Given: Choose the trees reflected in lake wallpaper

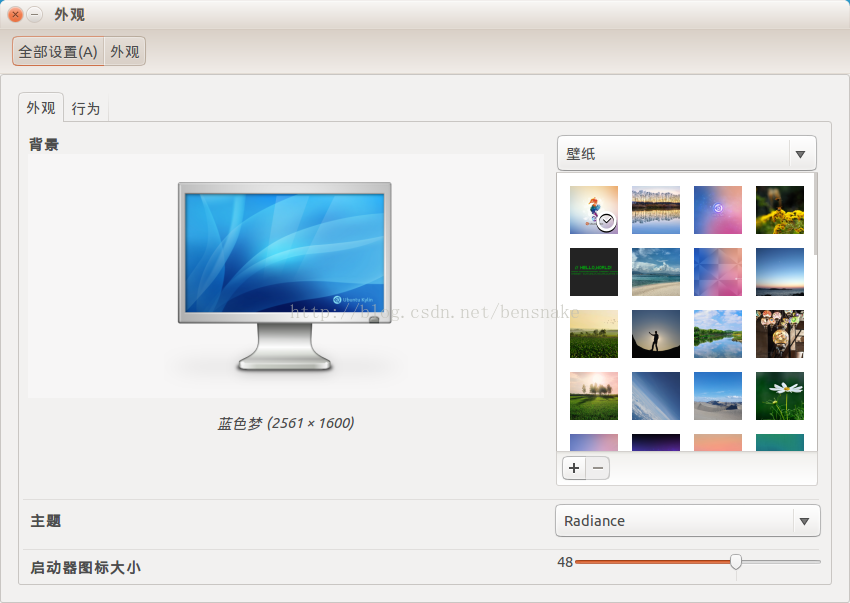Looking at the screenshot, I should (x=655, y=210).
